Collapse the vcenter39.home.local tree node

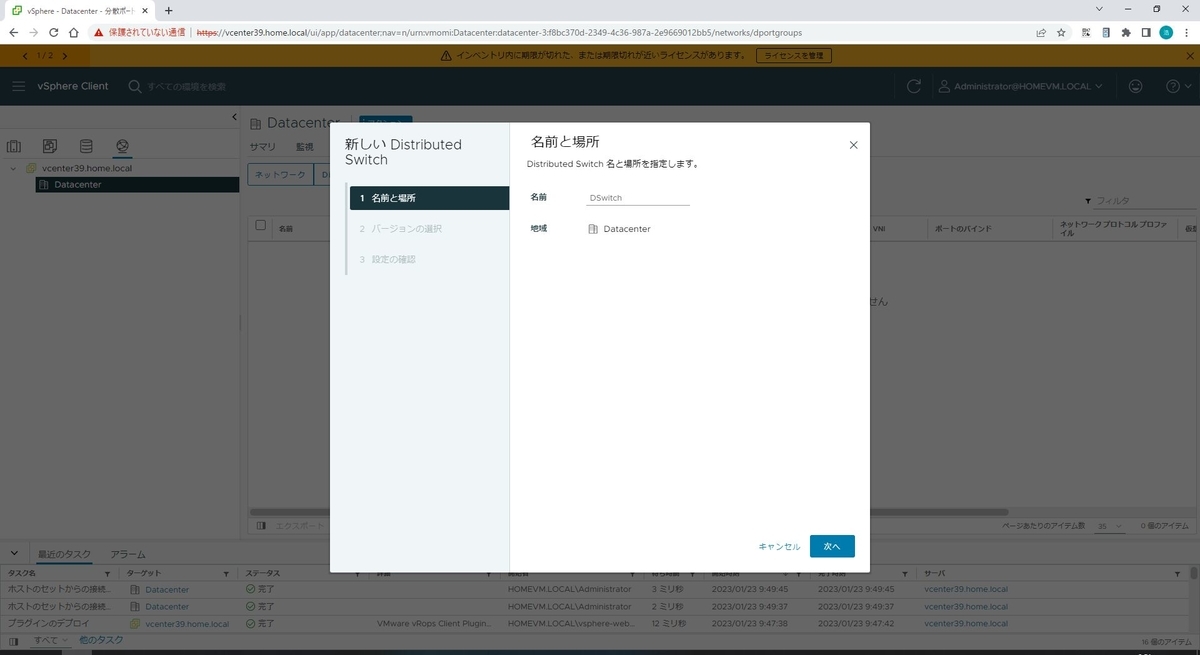pos(13,168)
